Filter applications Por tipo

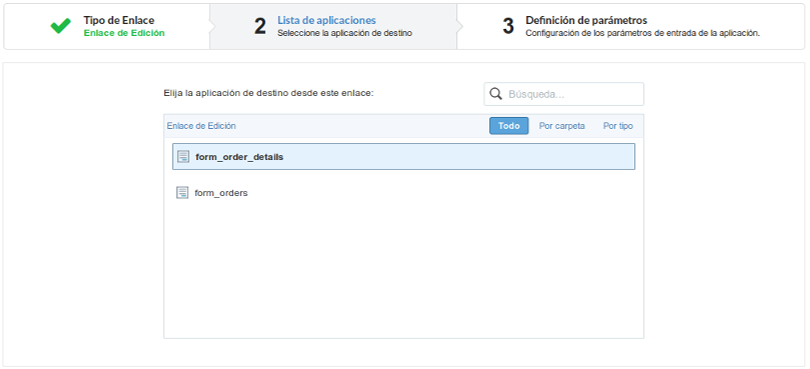pyautogui.click(x=618, y=126)
